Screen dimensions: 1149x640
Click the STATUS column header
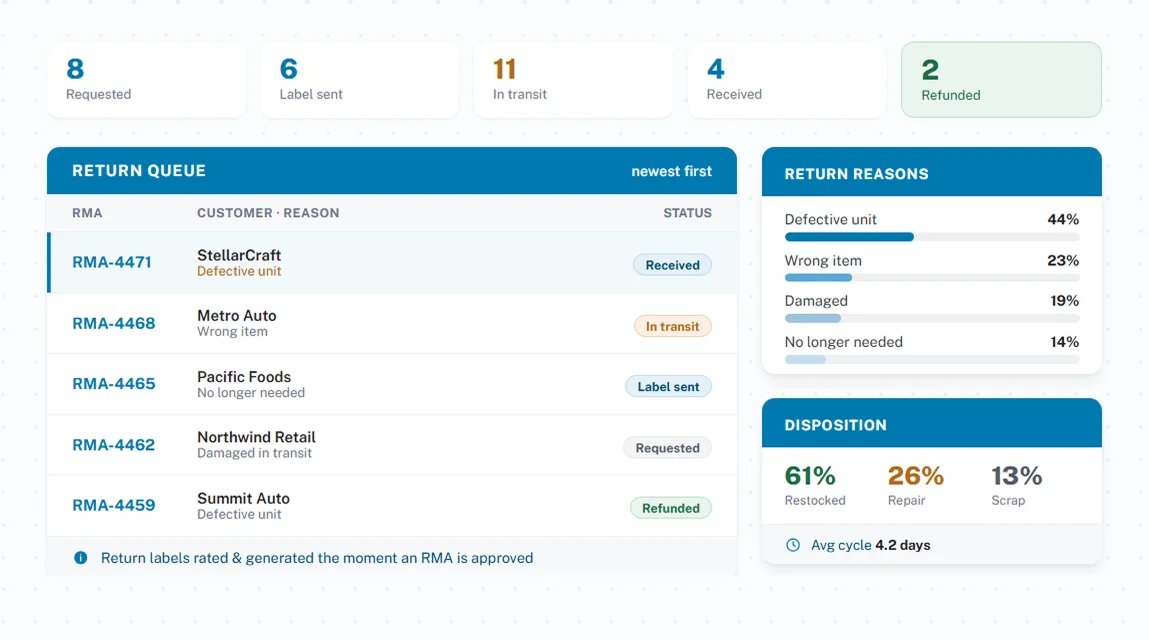click(x=687, y=213)
